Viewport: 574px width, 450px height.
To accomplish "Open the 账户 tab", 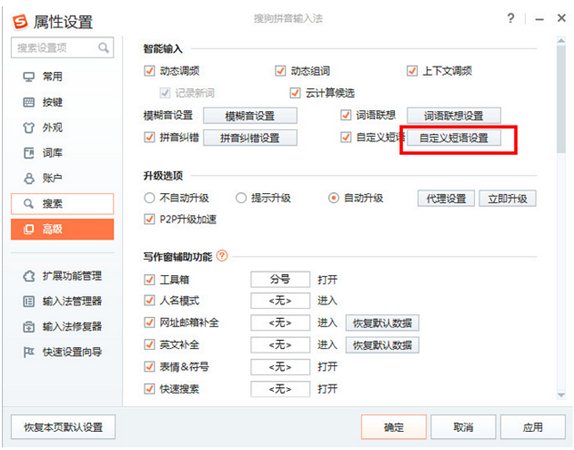I will pyautogui.click(x=62, y=178).
